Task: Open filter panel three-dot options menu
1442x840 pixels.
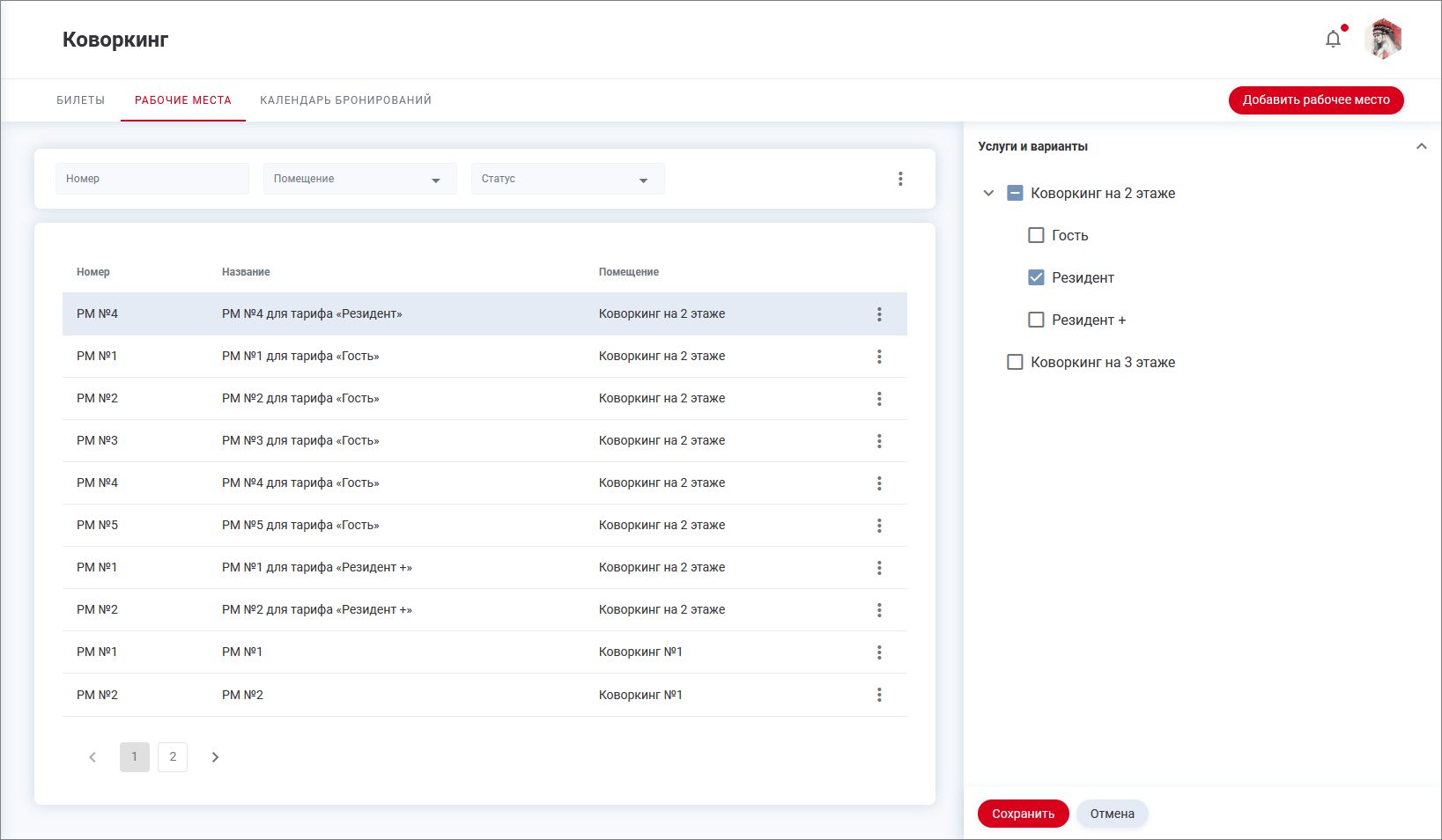Action: point(899,179)
